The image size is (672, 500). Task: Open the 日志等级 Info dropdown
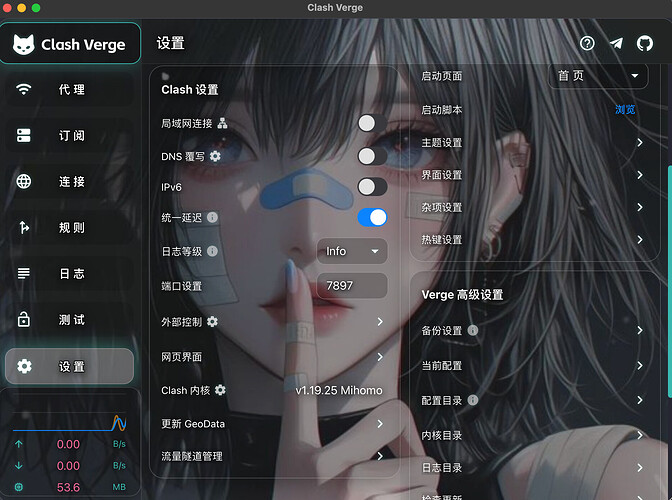[352, 251]
